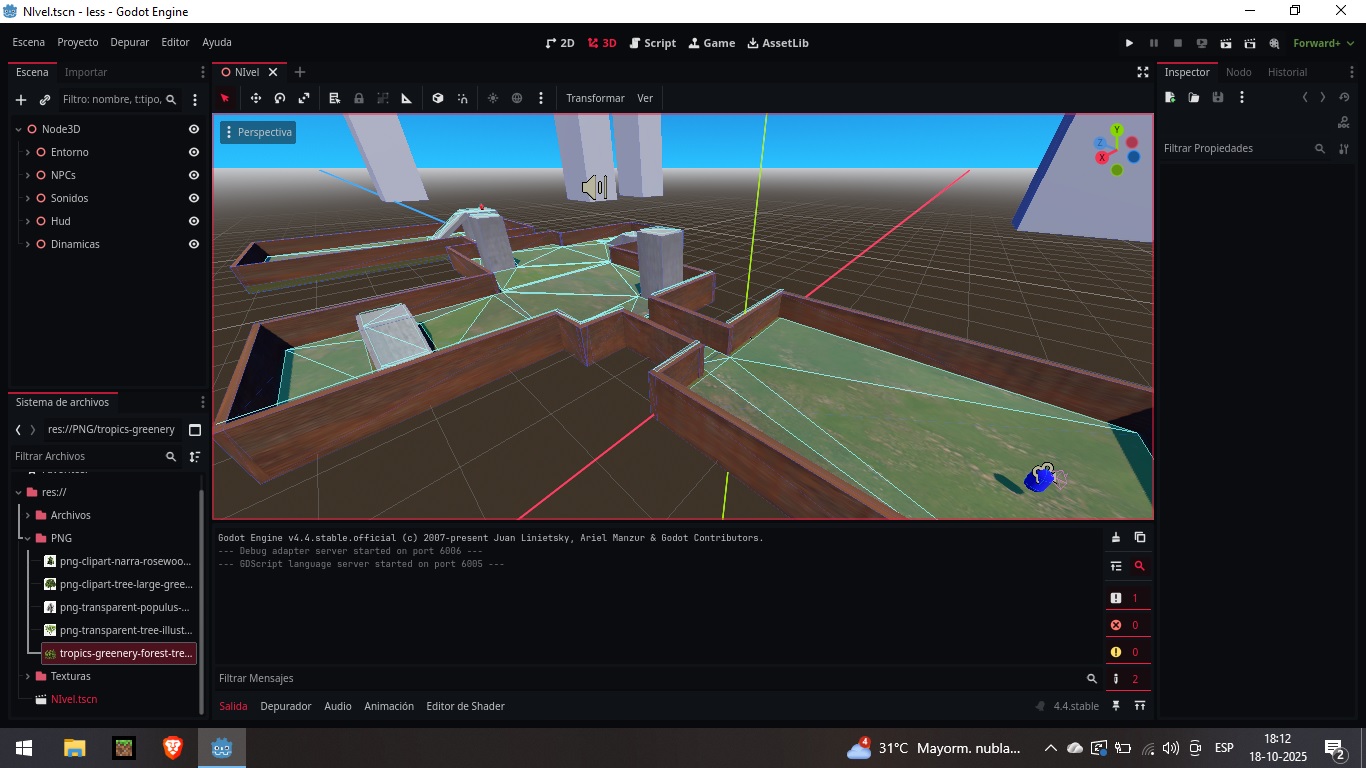Click the Filtrar Propiedades search field
1366x768 pixels.
point(1244,148)
